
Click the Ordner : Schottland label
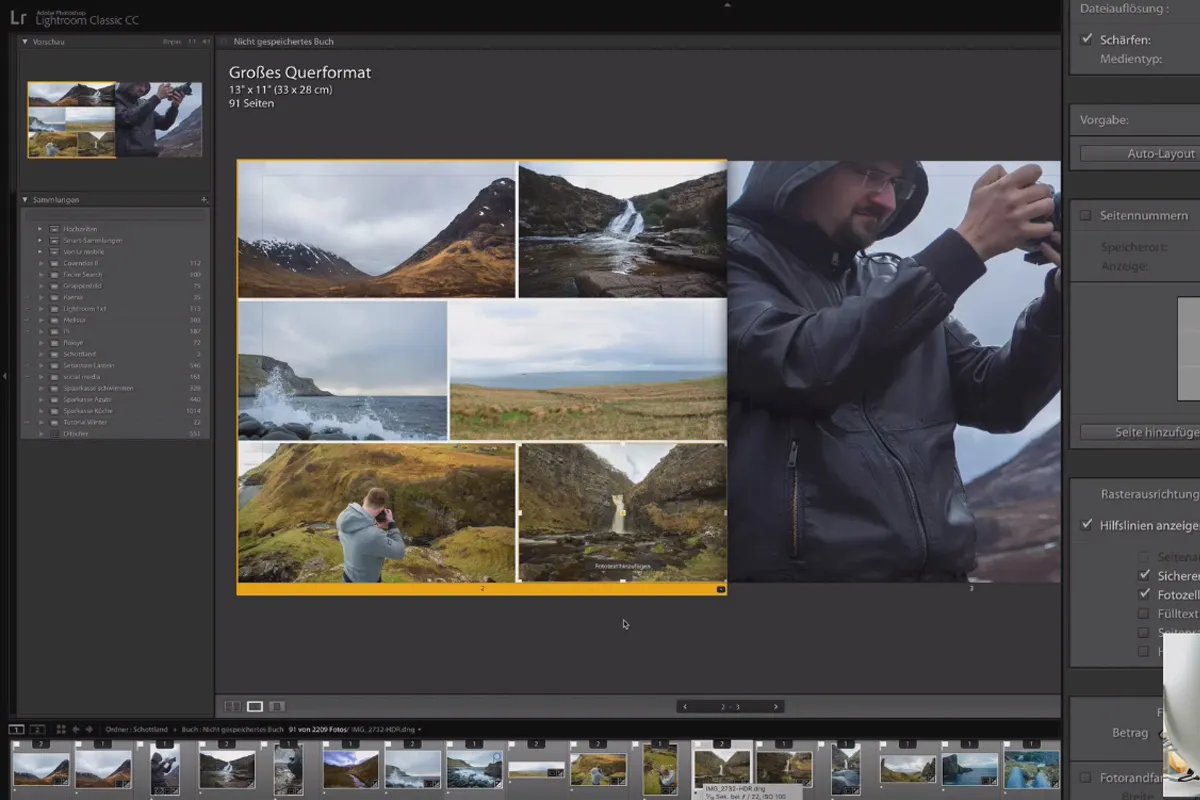139,730
